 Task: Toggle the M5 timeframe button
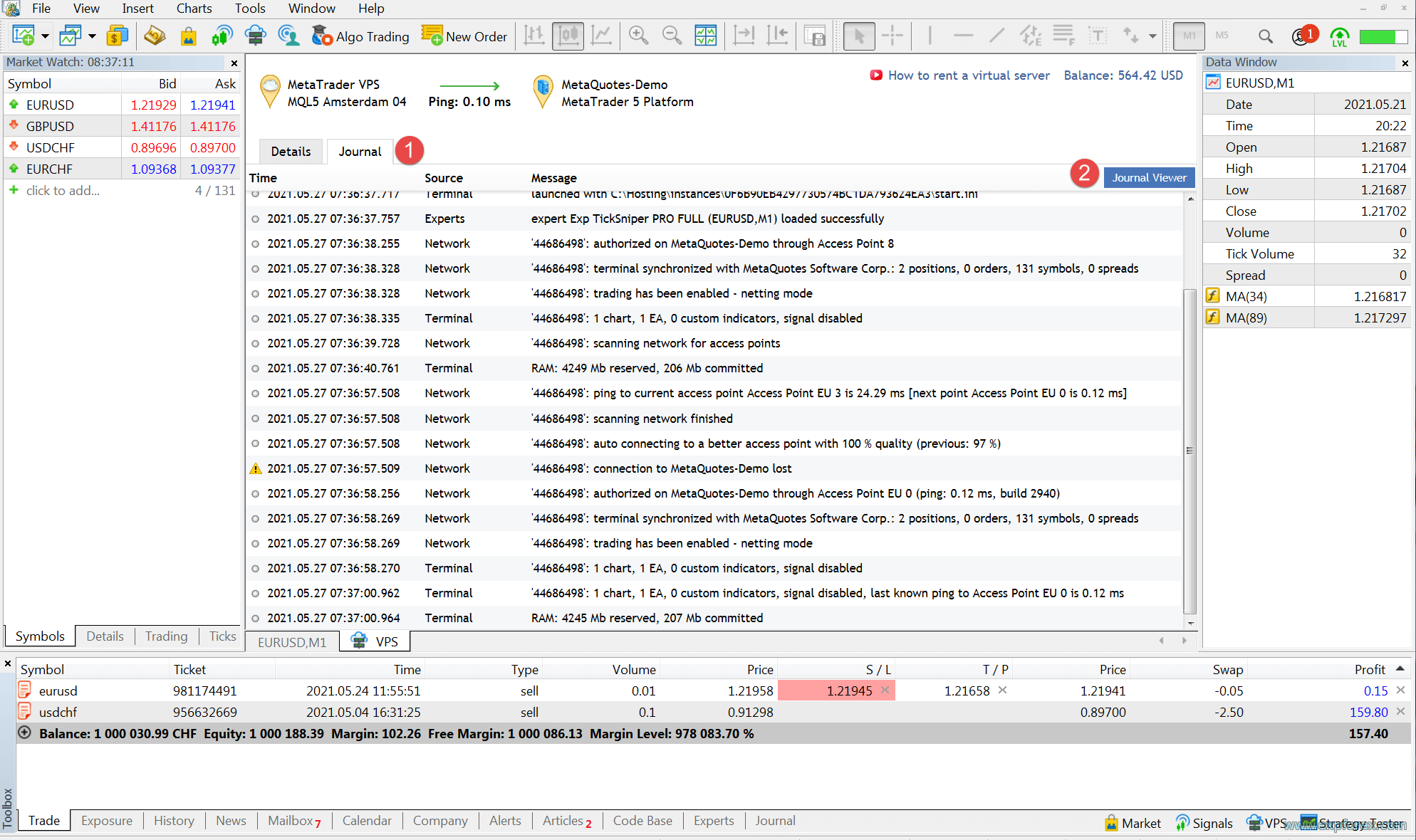(x=1222, y=36)
